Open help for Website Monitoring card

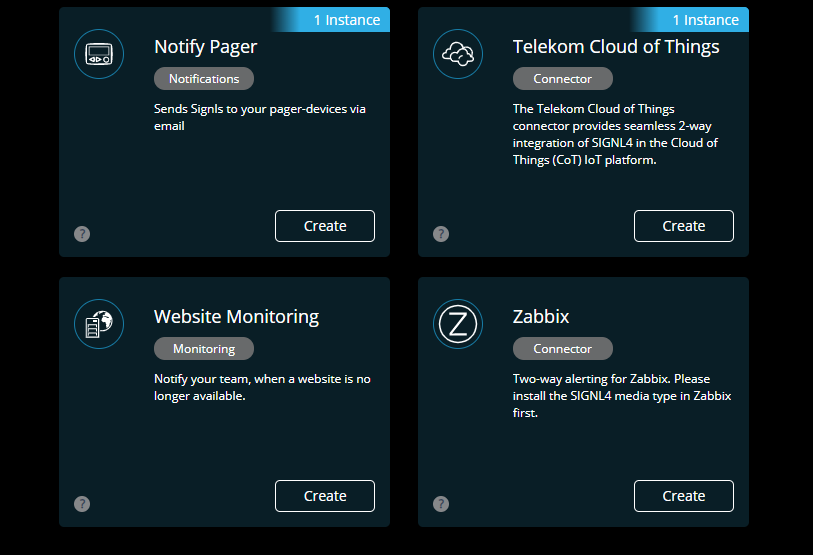(82, 504)
